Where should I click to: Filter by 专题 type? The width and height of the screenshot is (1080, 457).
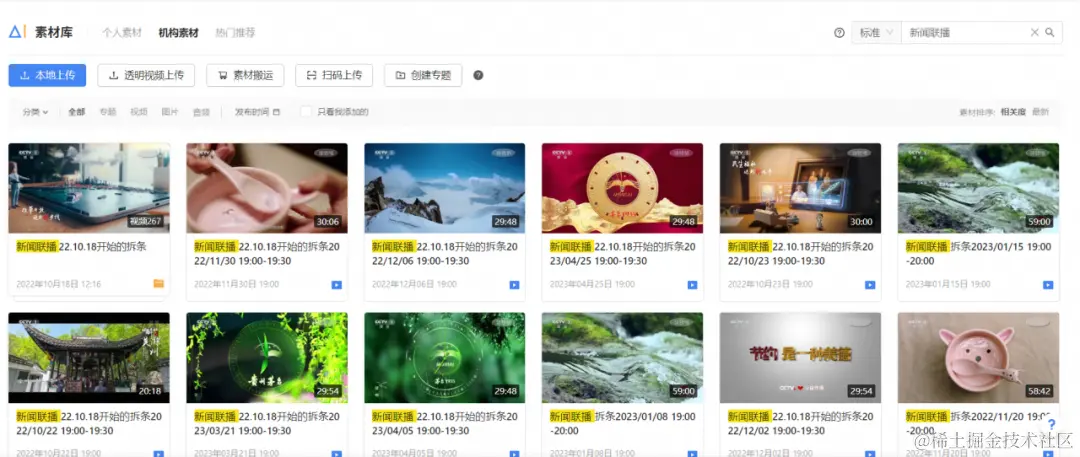point(107,112)
